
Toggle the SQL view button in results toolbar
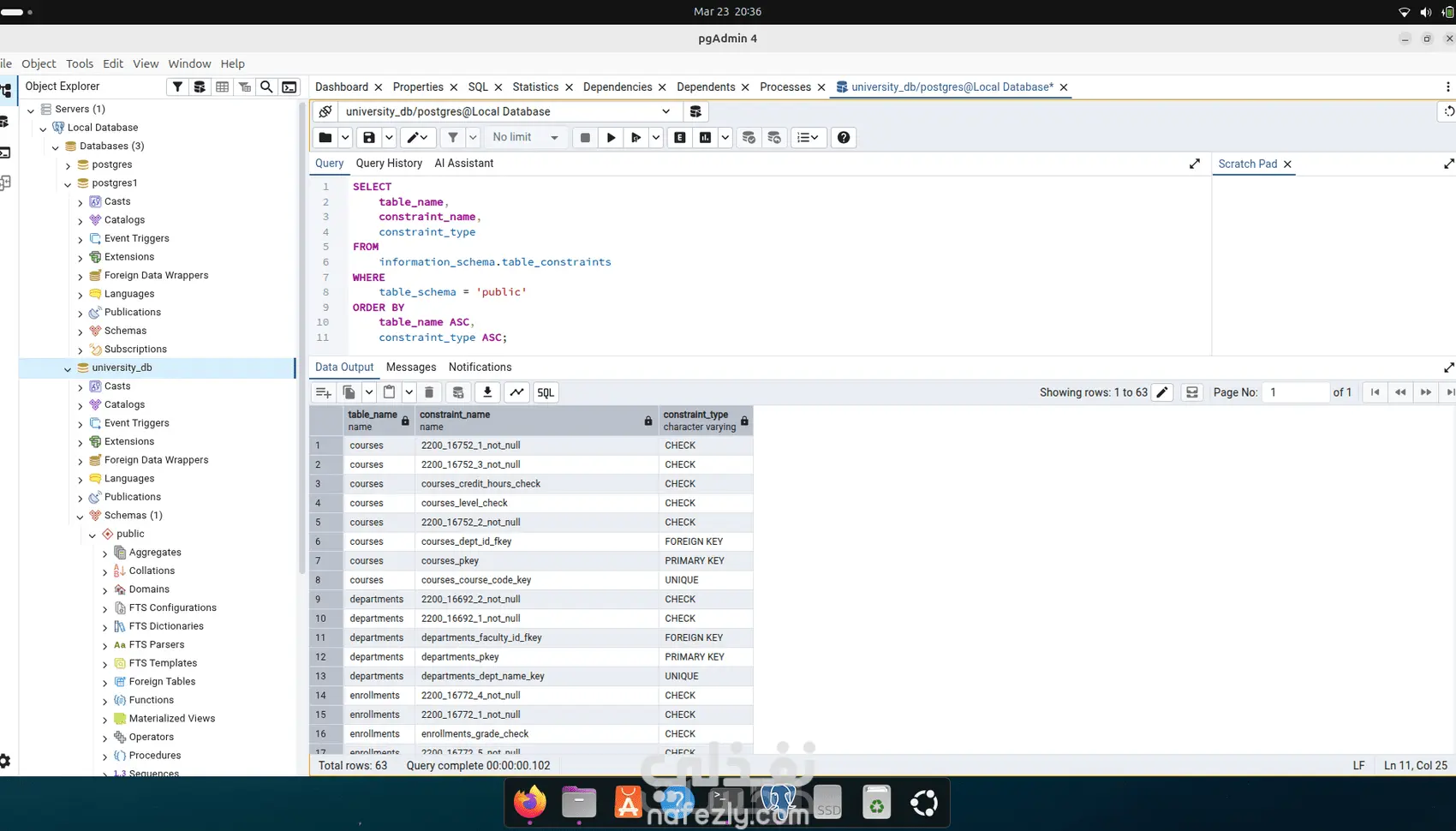pos(546,392)
